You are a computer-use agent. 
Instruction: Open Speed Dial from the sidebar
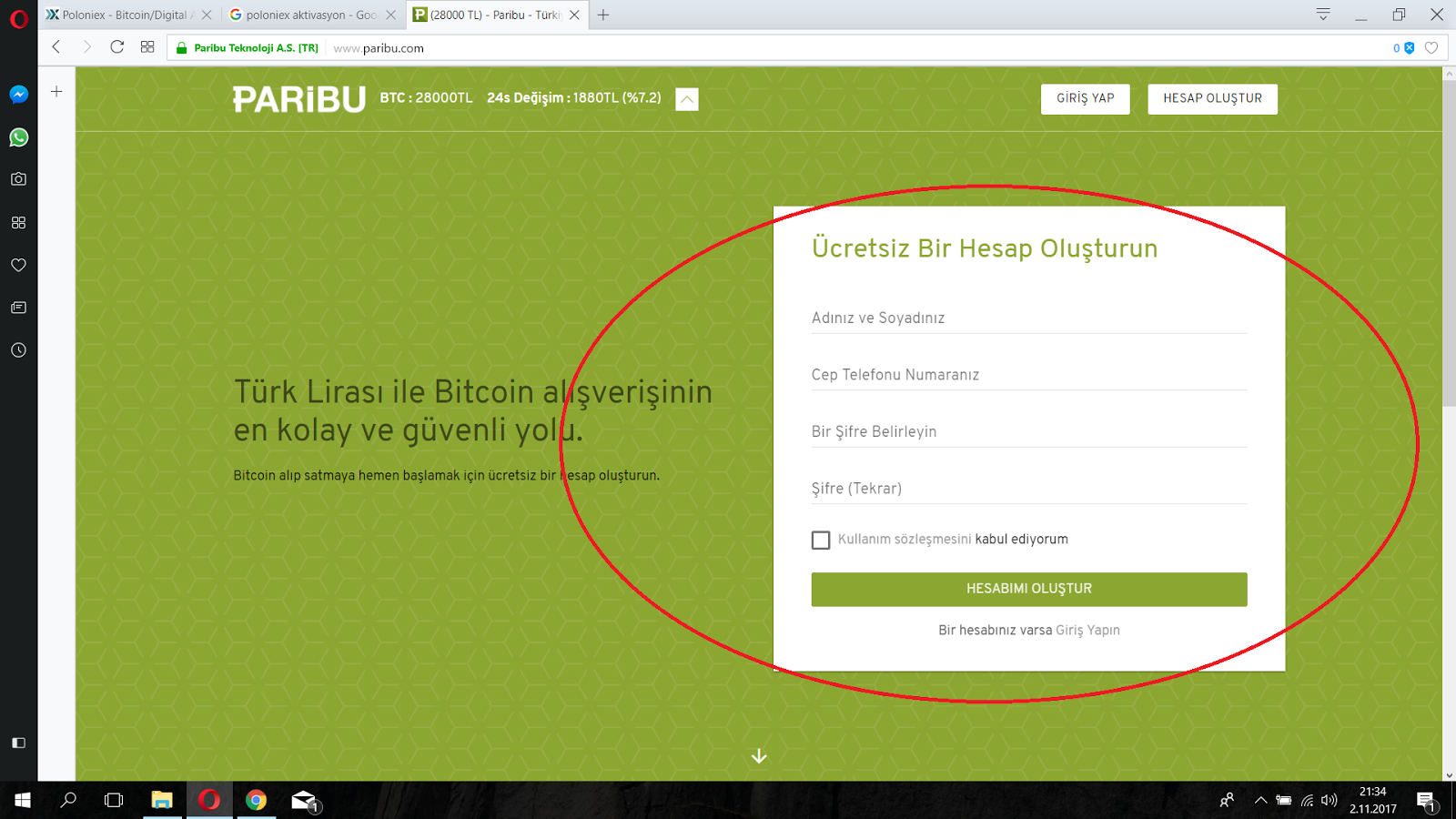pos(18,222)
